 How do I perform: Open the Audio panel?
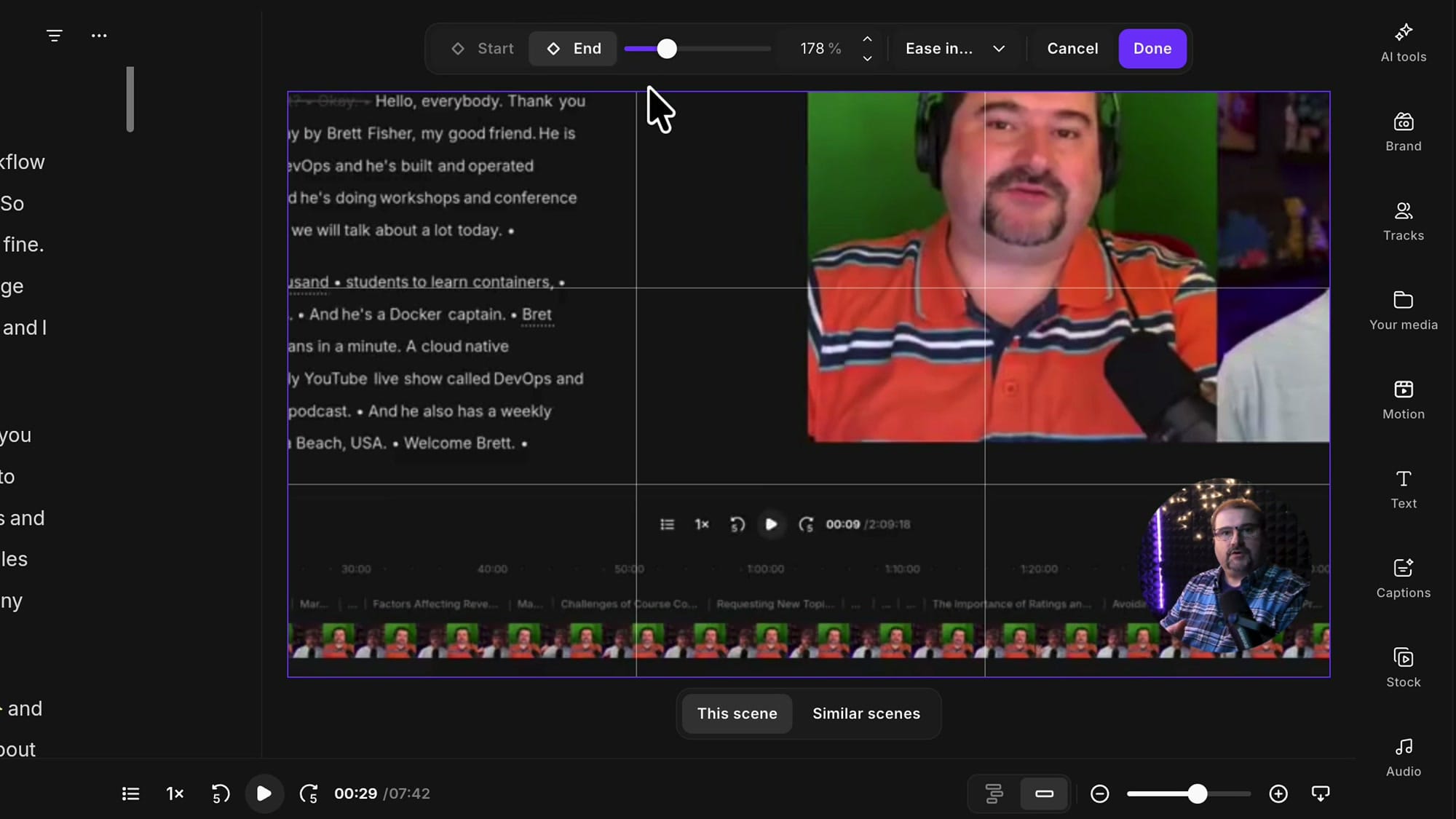coord(1403,758)
